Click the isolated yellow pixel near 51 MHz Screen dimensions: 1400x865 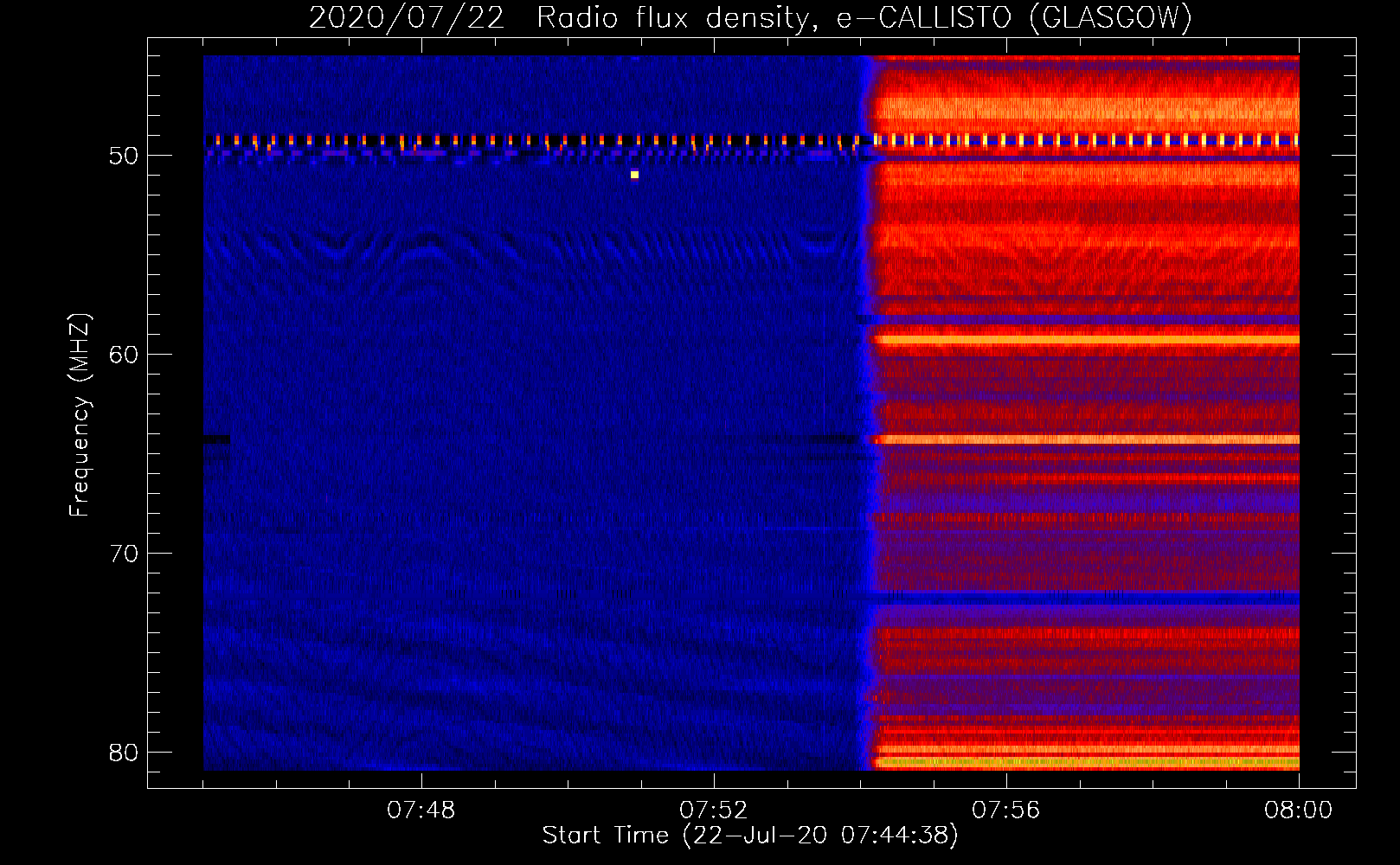tap(634, 175)
